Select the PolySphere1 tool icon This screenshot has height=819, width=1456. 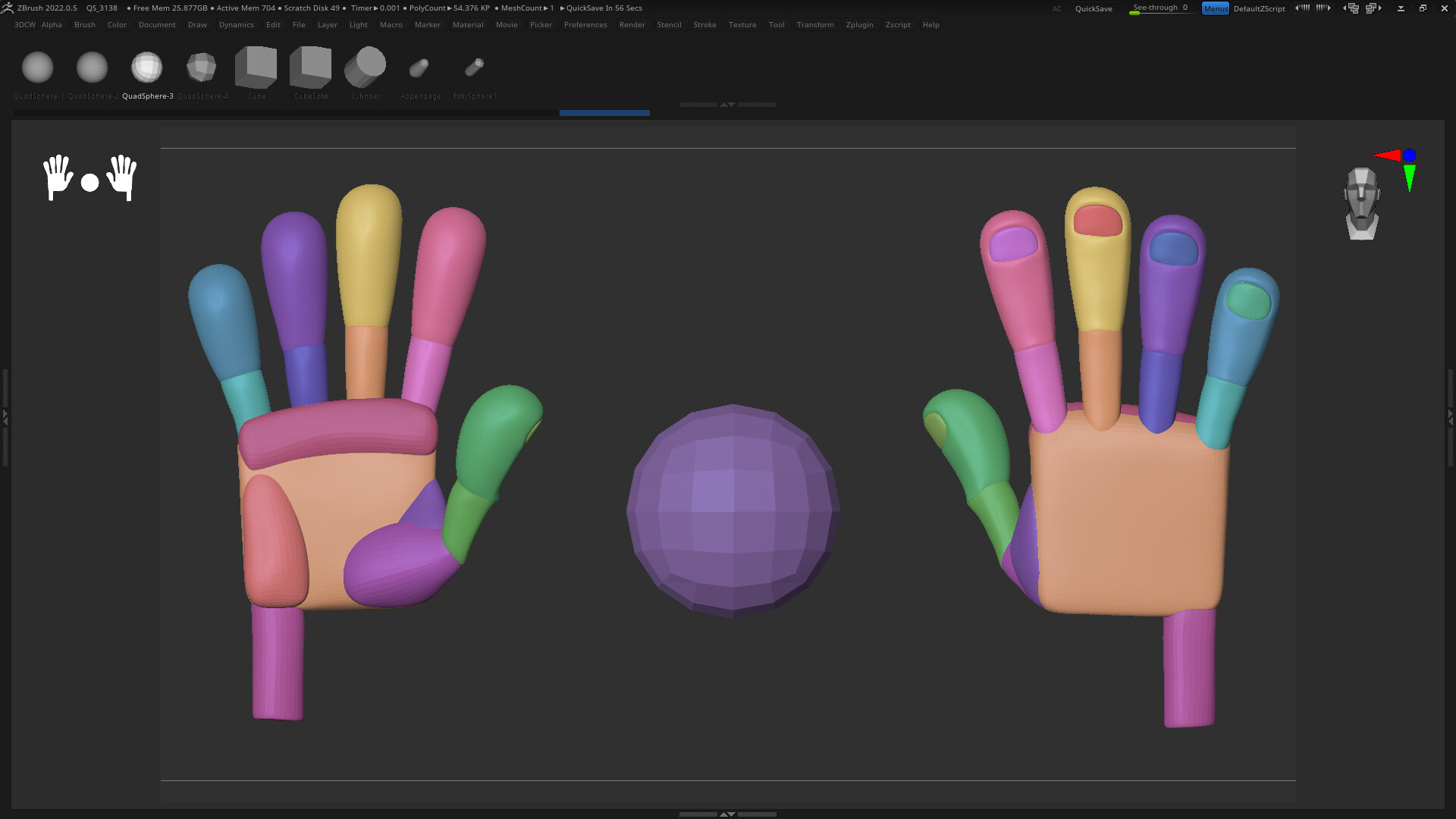[474, 67]
